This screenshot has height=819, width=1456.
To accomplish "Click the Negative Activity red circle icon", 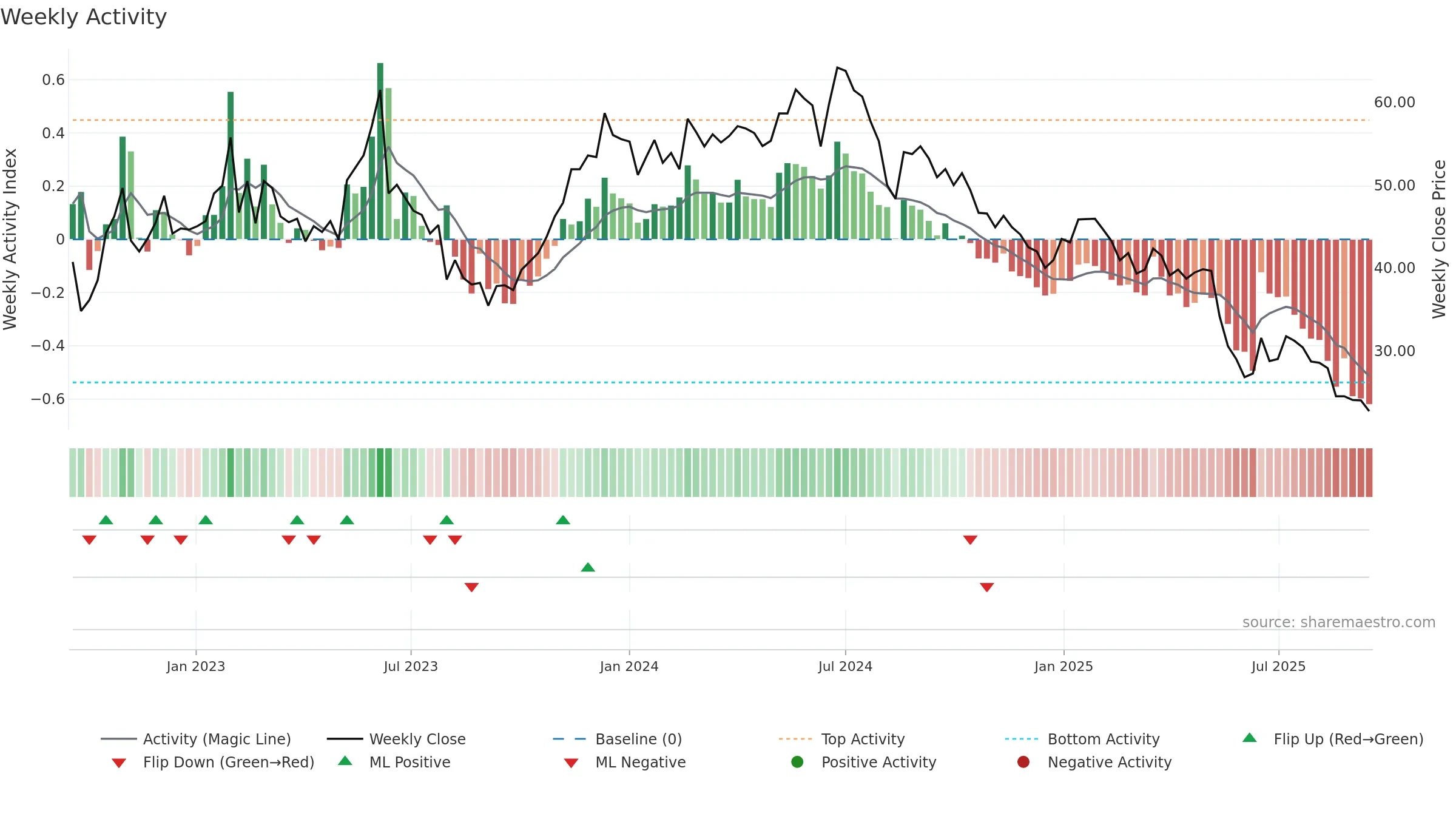I will 1023,762.
